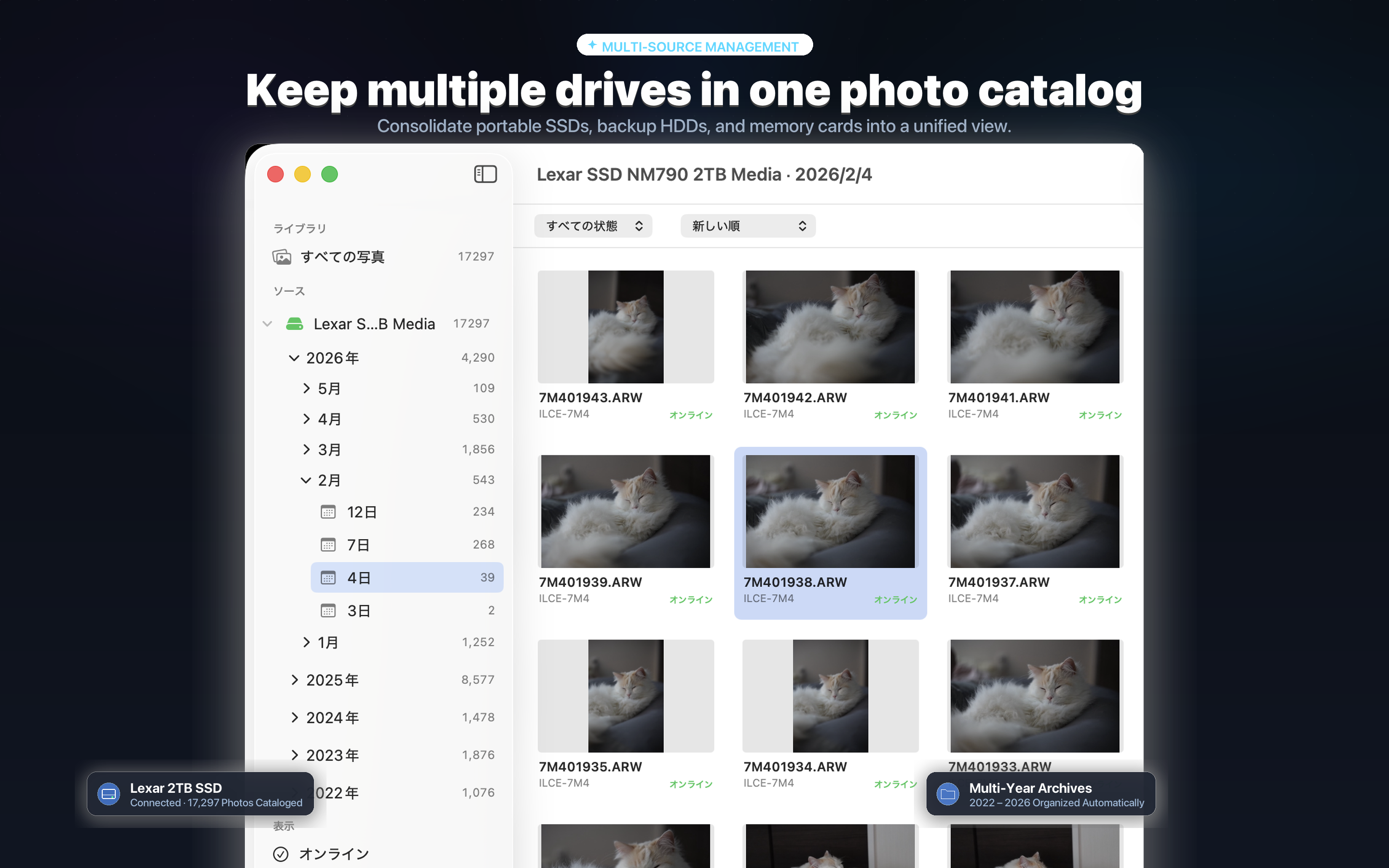Open thumbnail of 7M401935.ARW

(x=626, y=696)
